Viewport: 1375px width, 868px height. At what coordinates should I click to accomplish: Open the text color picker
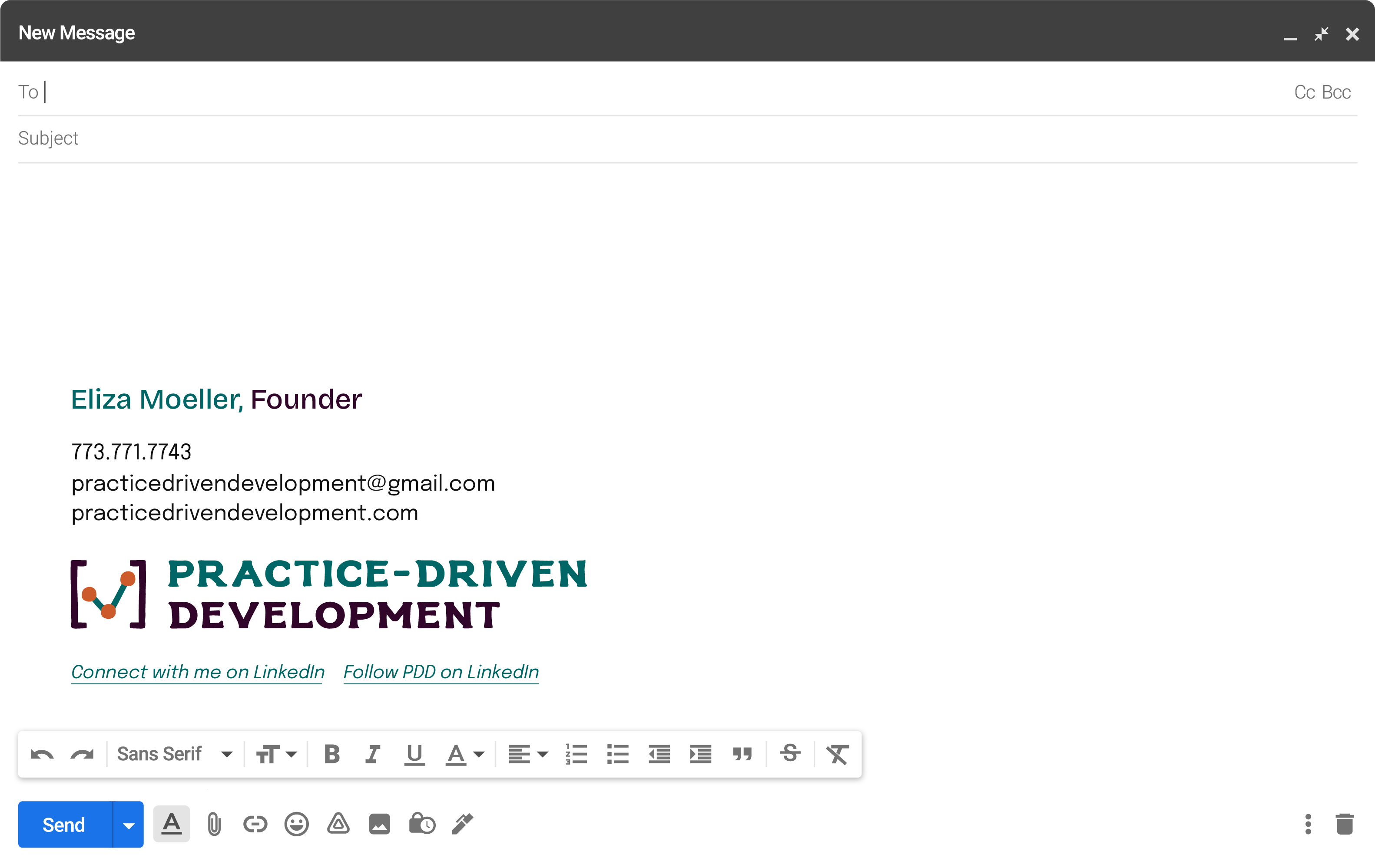click(464, 754)
